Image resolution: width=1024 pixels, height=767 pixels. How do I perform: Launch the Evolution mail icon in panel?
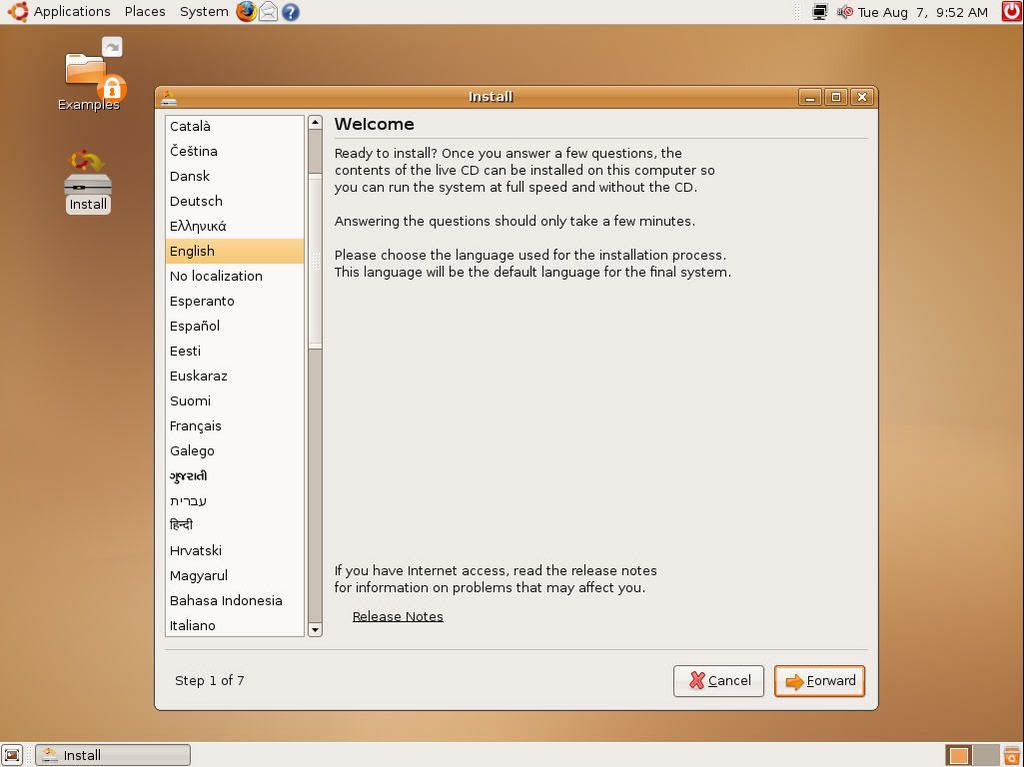(x=268, y=12)
